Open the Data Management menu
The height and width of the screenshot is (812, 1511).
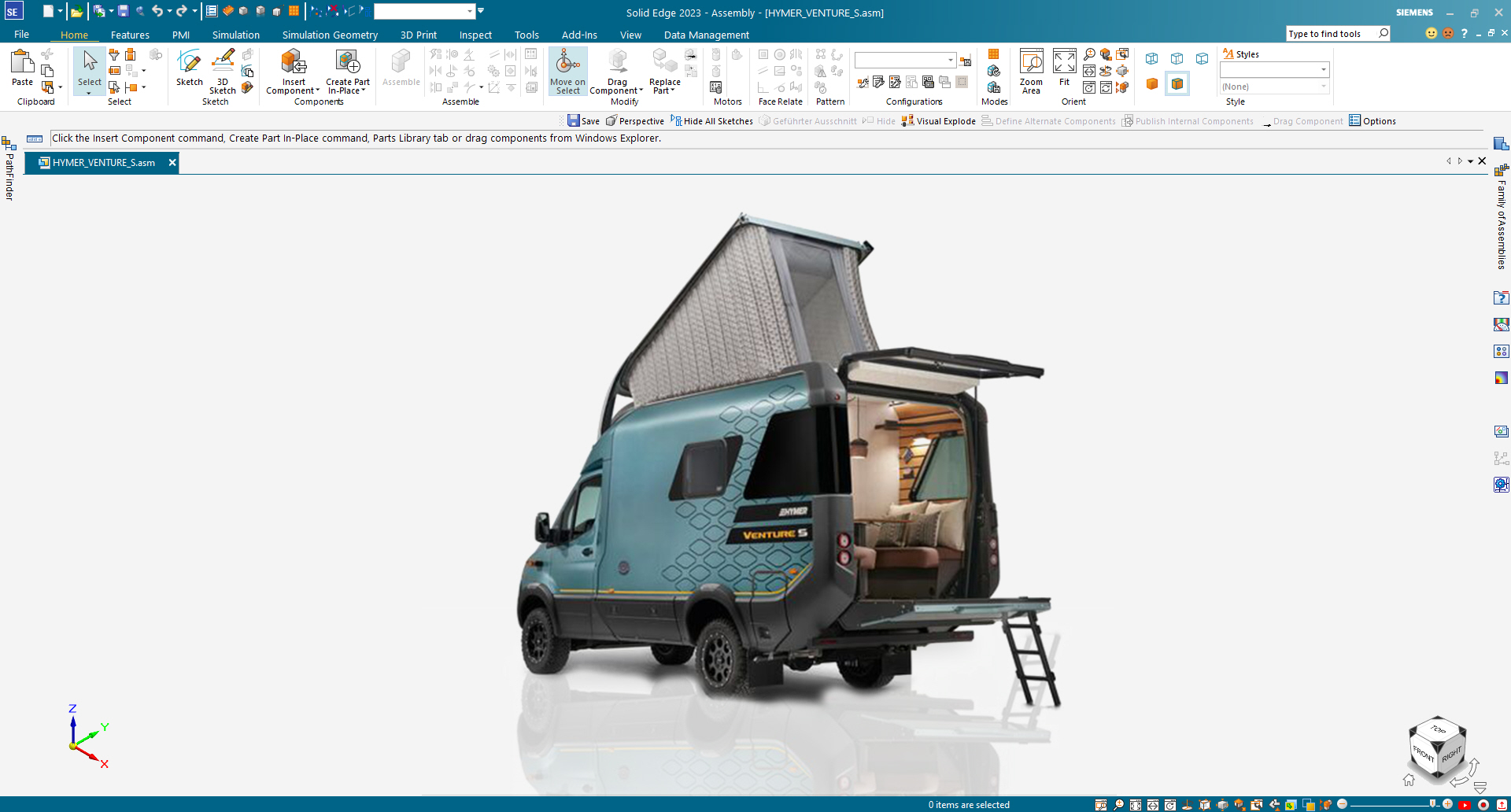click(x=706, y=35)
